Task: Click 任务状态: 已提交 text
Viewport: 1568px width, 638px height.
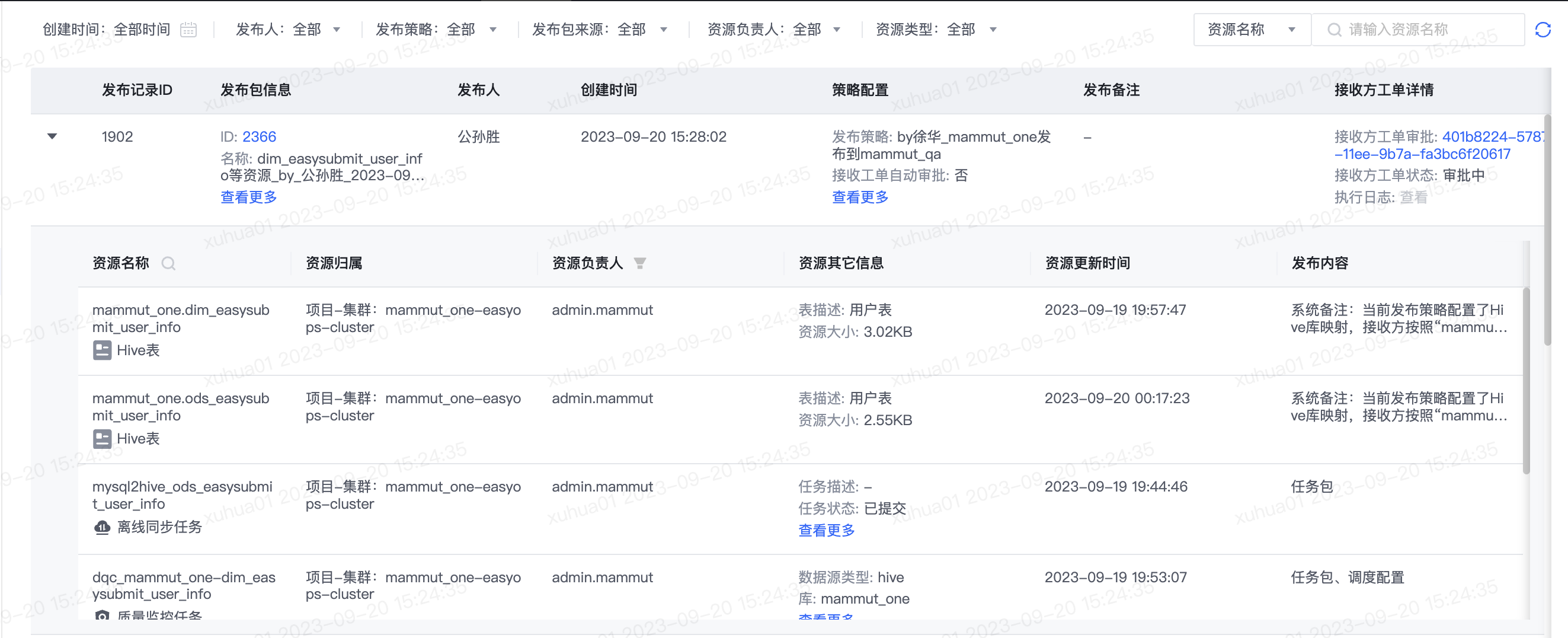Action: [852, 509]
